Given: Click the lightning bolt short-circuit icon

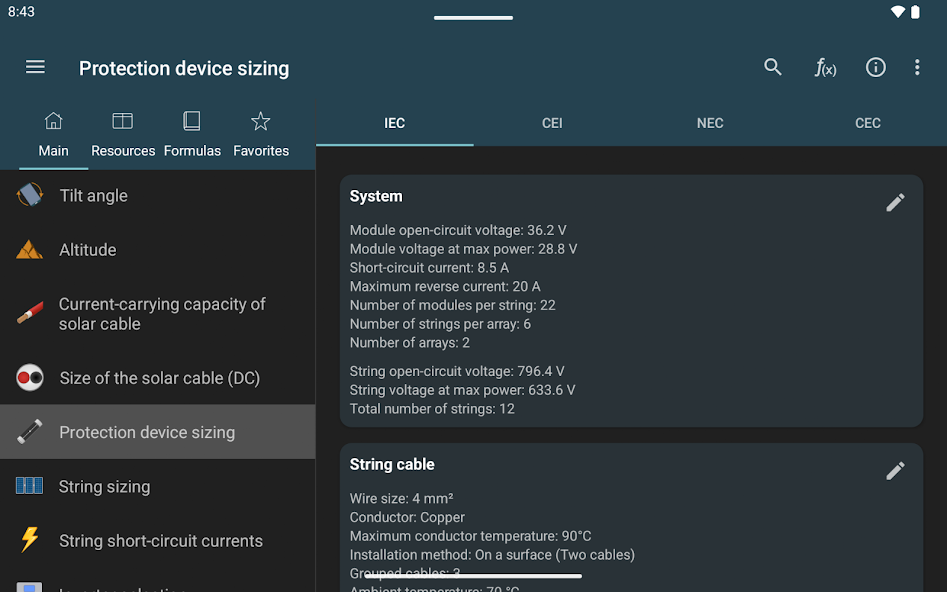Looking at the screenshot, I should point(30,539).
